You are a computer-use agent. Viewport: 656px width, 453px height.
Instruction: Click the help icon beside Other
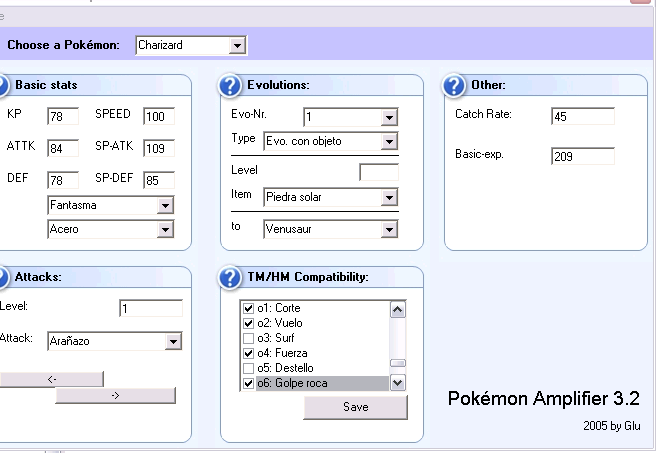coord(454,86)
